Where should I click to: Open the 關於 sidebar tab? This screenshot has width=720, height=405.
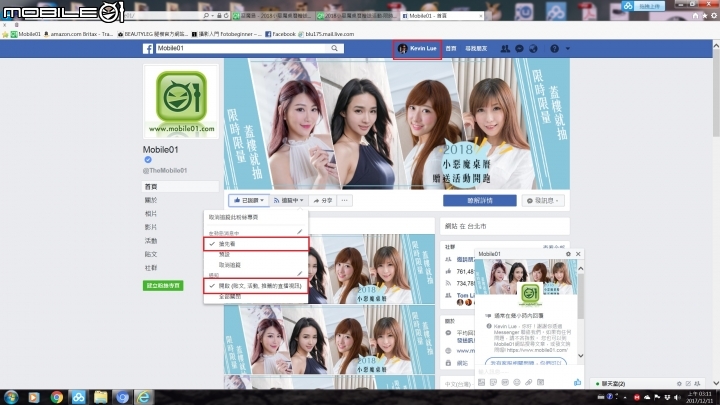(151, 200)
